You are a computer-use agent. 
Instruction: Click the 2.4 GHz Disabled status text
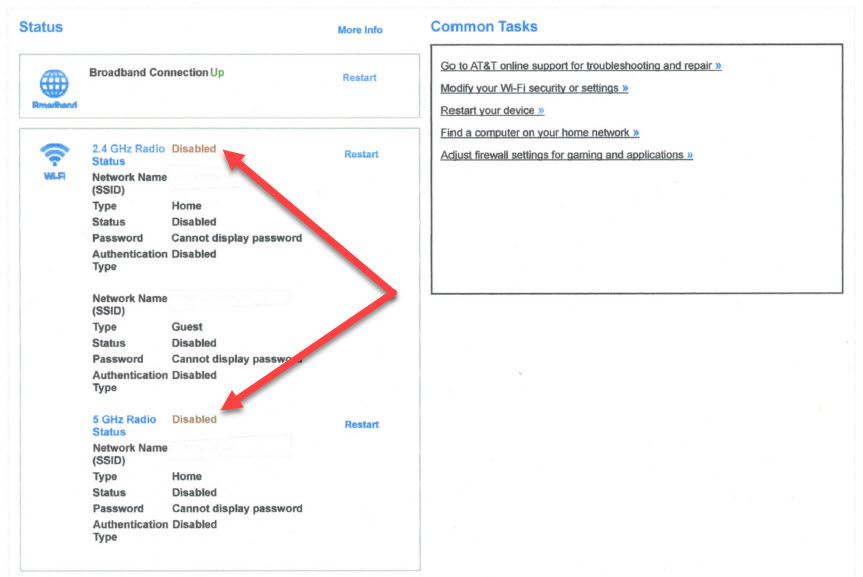[x=194, y=149]
